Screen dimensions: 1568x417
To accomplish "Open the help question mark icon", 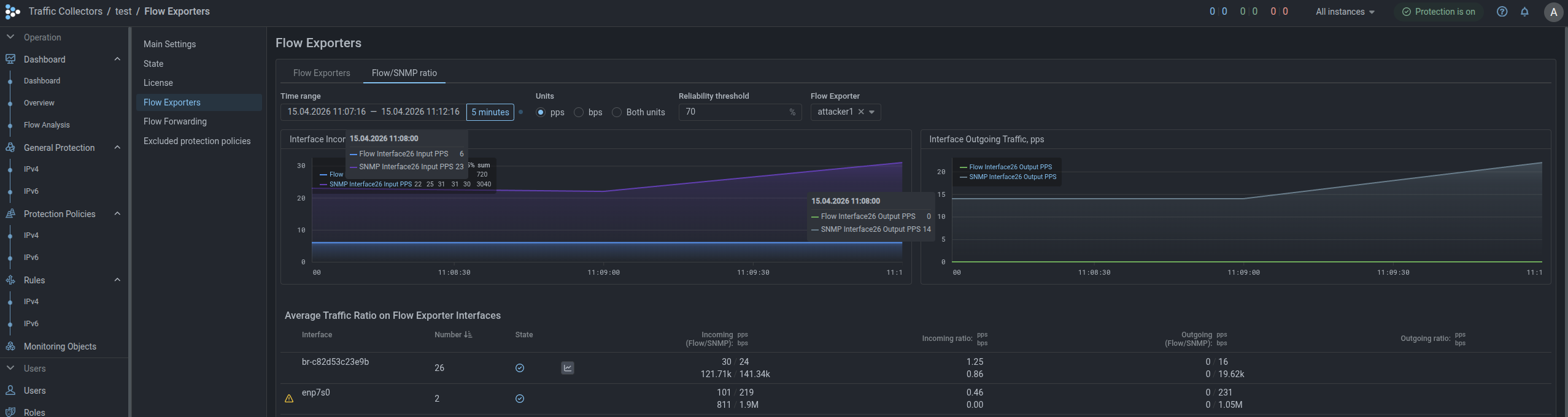I will [1502, 12].
